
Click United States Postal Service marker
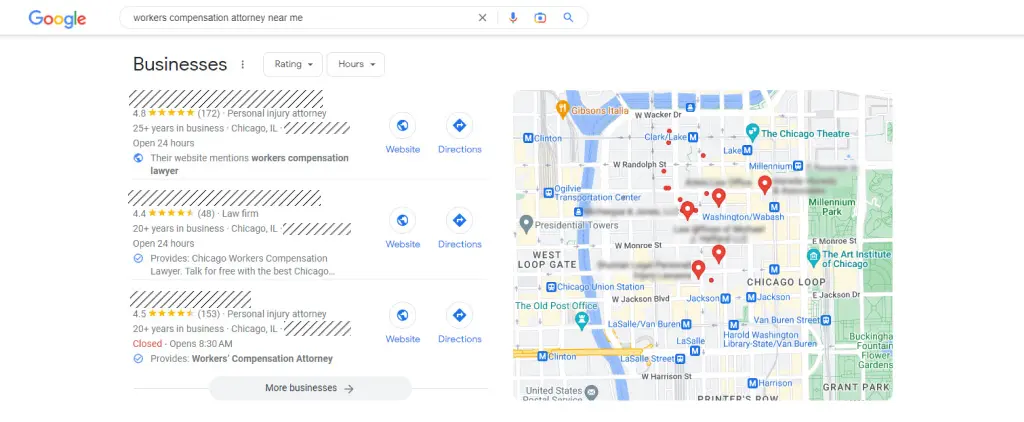pyautogui.click(x=591, y=392)
